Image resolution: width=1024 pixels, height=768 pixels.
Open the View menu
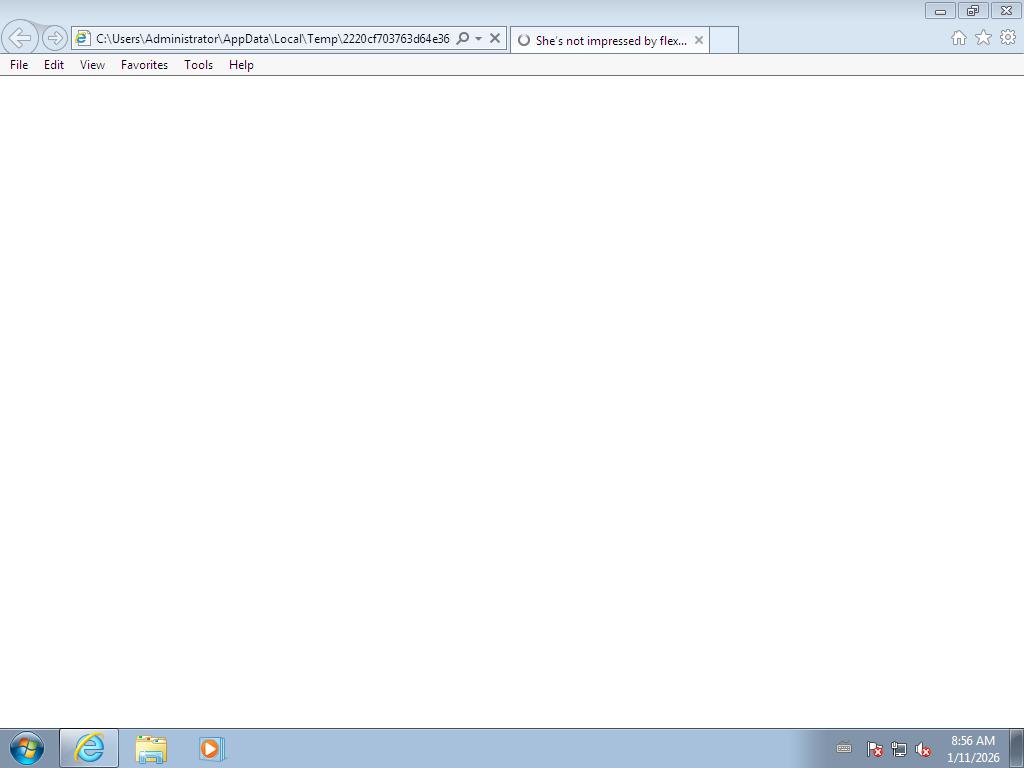(92, 64)
